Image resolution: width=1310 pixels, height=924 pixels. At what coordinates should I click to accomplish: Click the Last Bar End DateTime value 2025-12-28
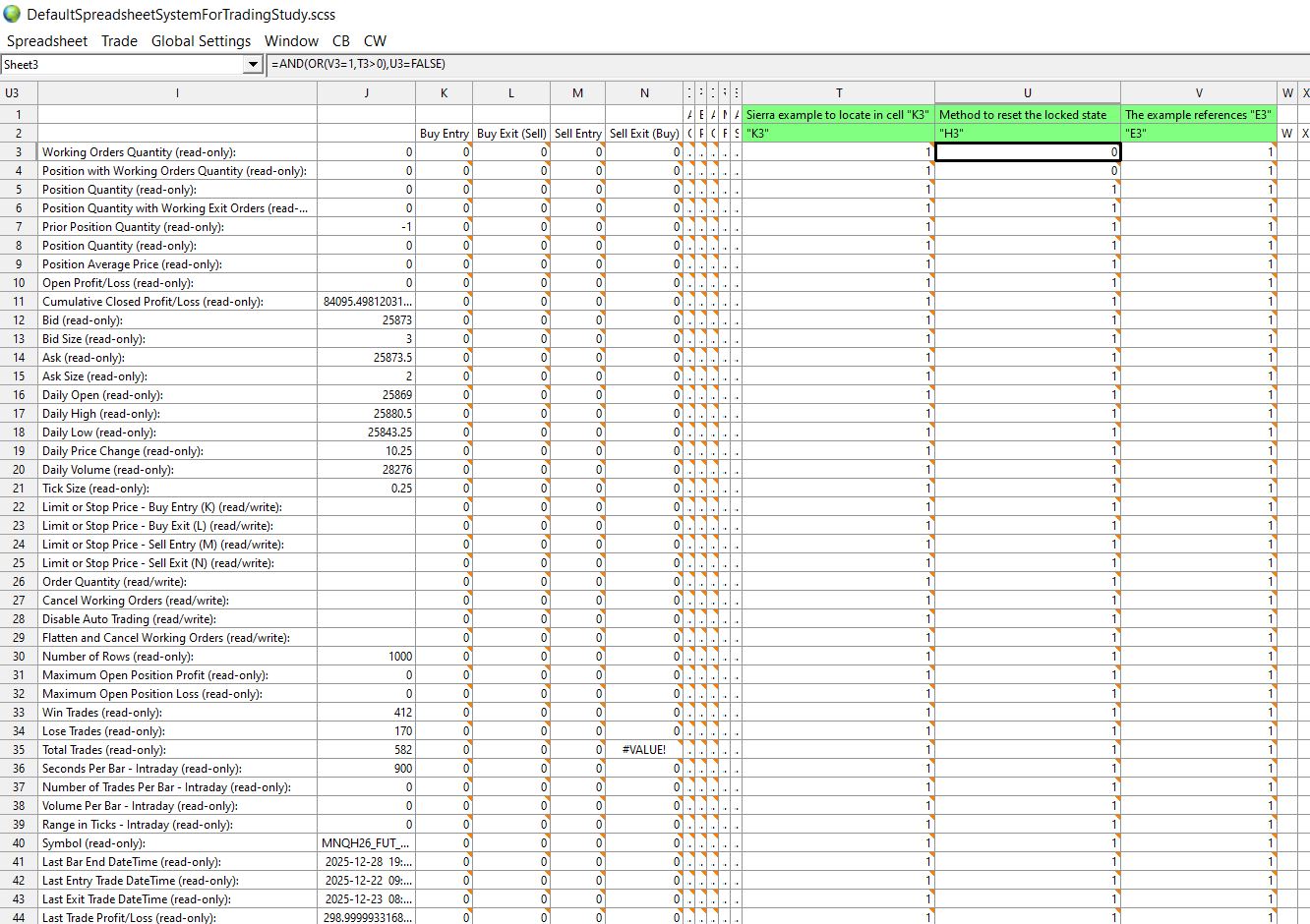(x=367, y=862)
